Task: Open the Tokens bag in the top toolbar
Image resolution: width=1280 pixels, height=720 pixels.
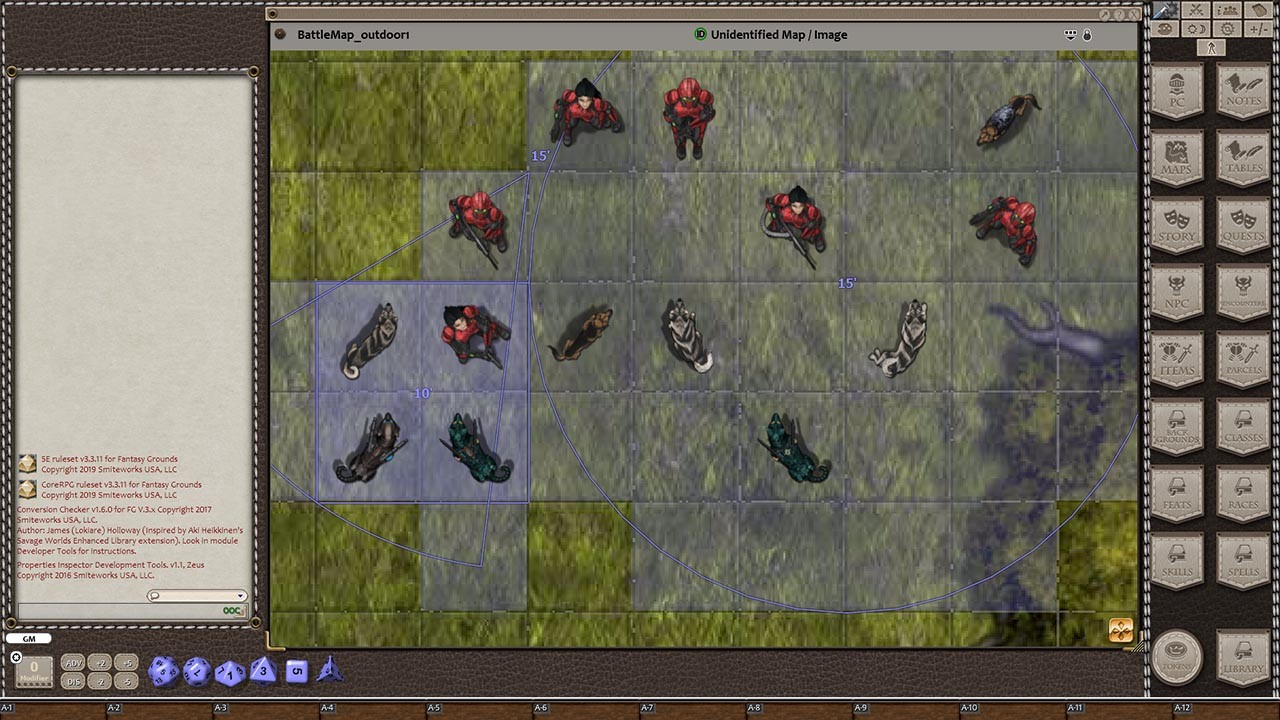Action: 1261,10
